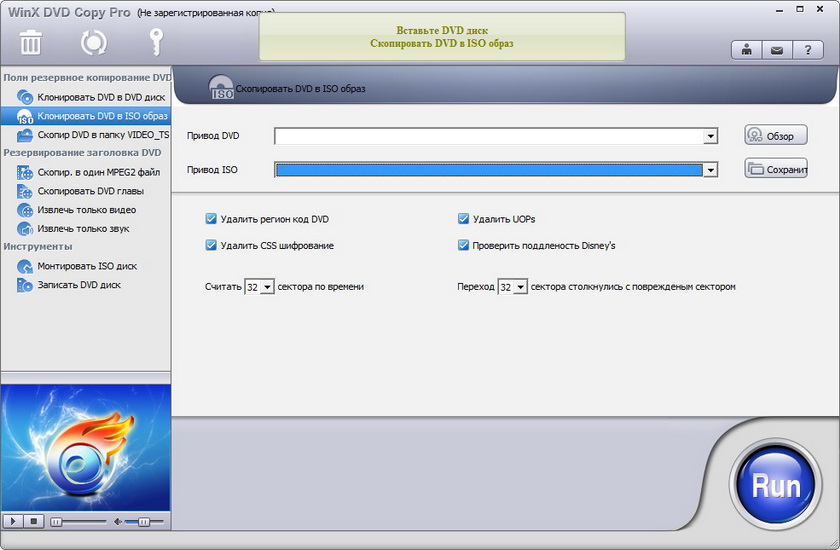Open Монтировать ISO диск tool
This screenshot has height=550, width=840.
87,266
